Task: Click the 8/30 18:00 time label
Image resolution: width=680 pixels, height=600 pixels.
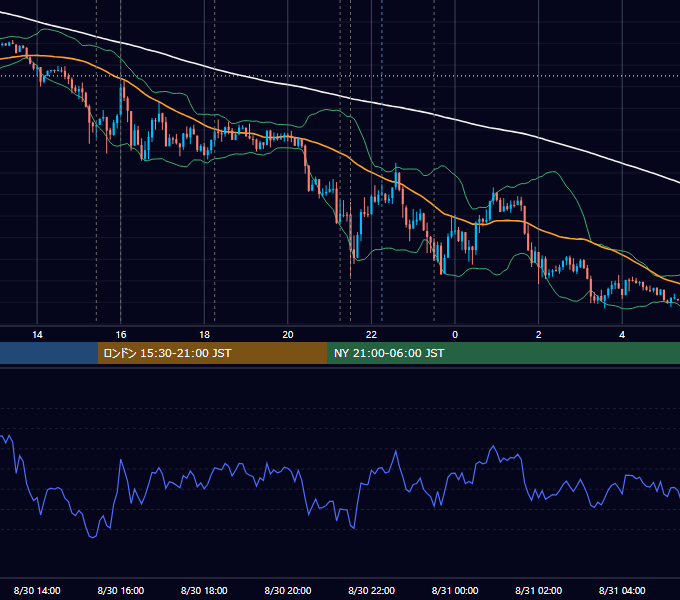Action: (204, 590)
